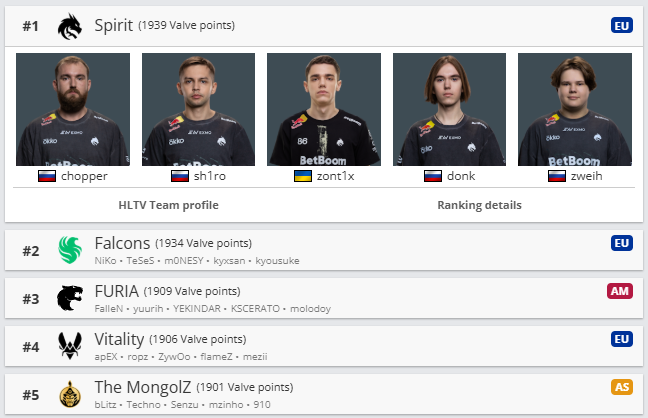
Task: Click the FURIA panther team logo
Action: point(70,298)
